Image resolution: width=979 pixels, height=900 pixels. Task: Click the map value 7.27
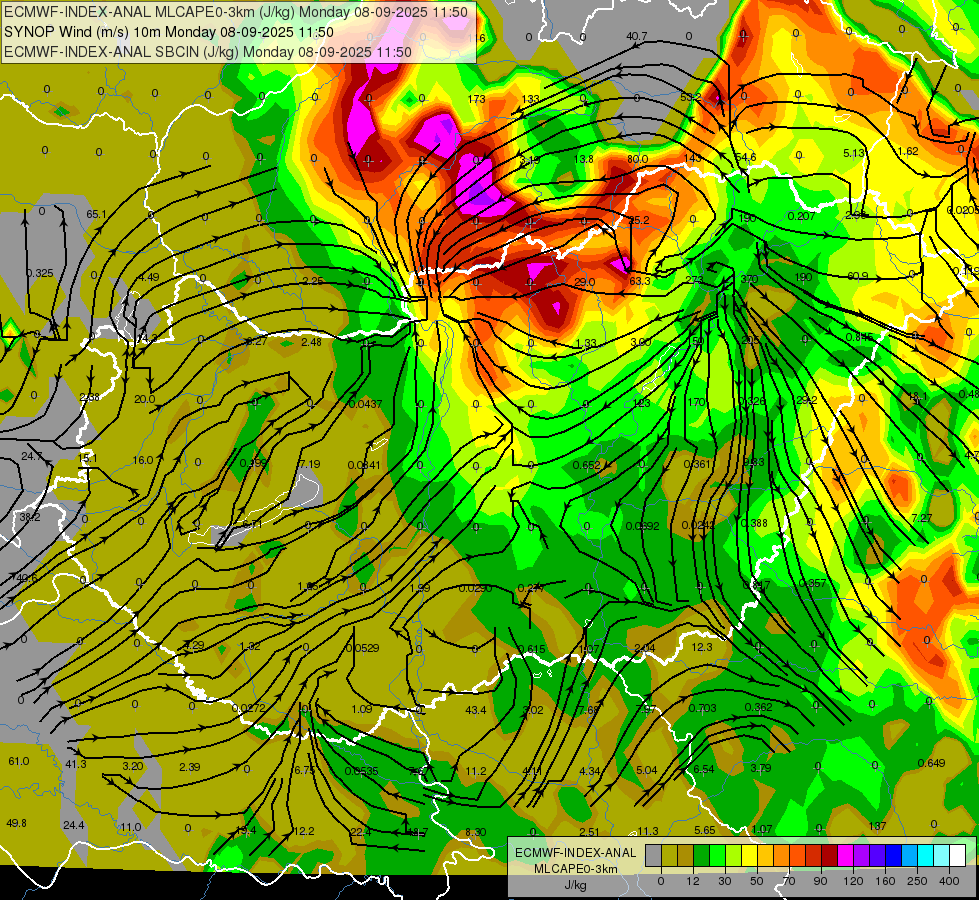[922, 518]
